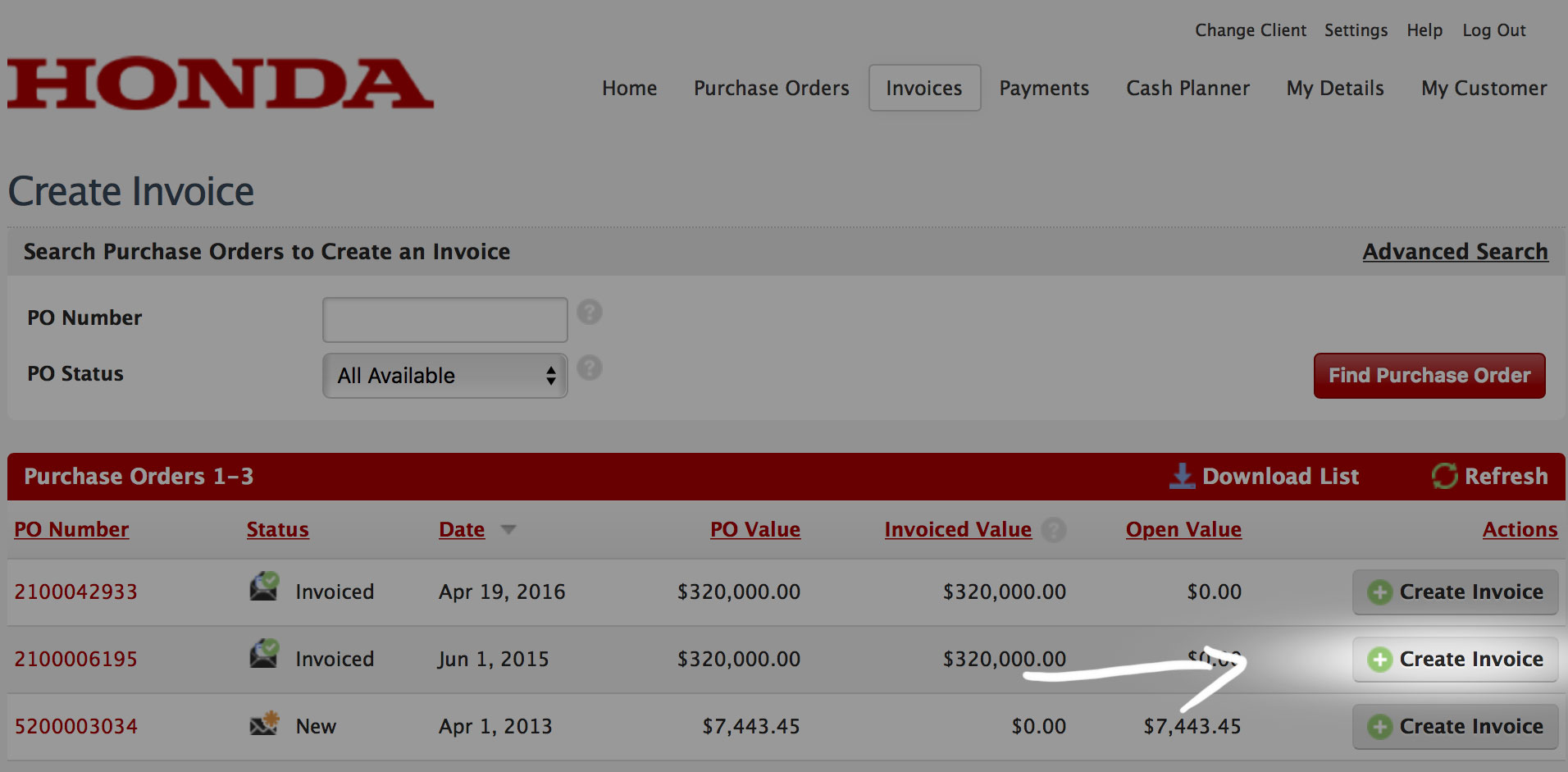This screenshot has width=1568, height=772.
Task: Sort by Date column header
Action: (x=462, y=530)
